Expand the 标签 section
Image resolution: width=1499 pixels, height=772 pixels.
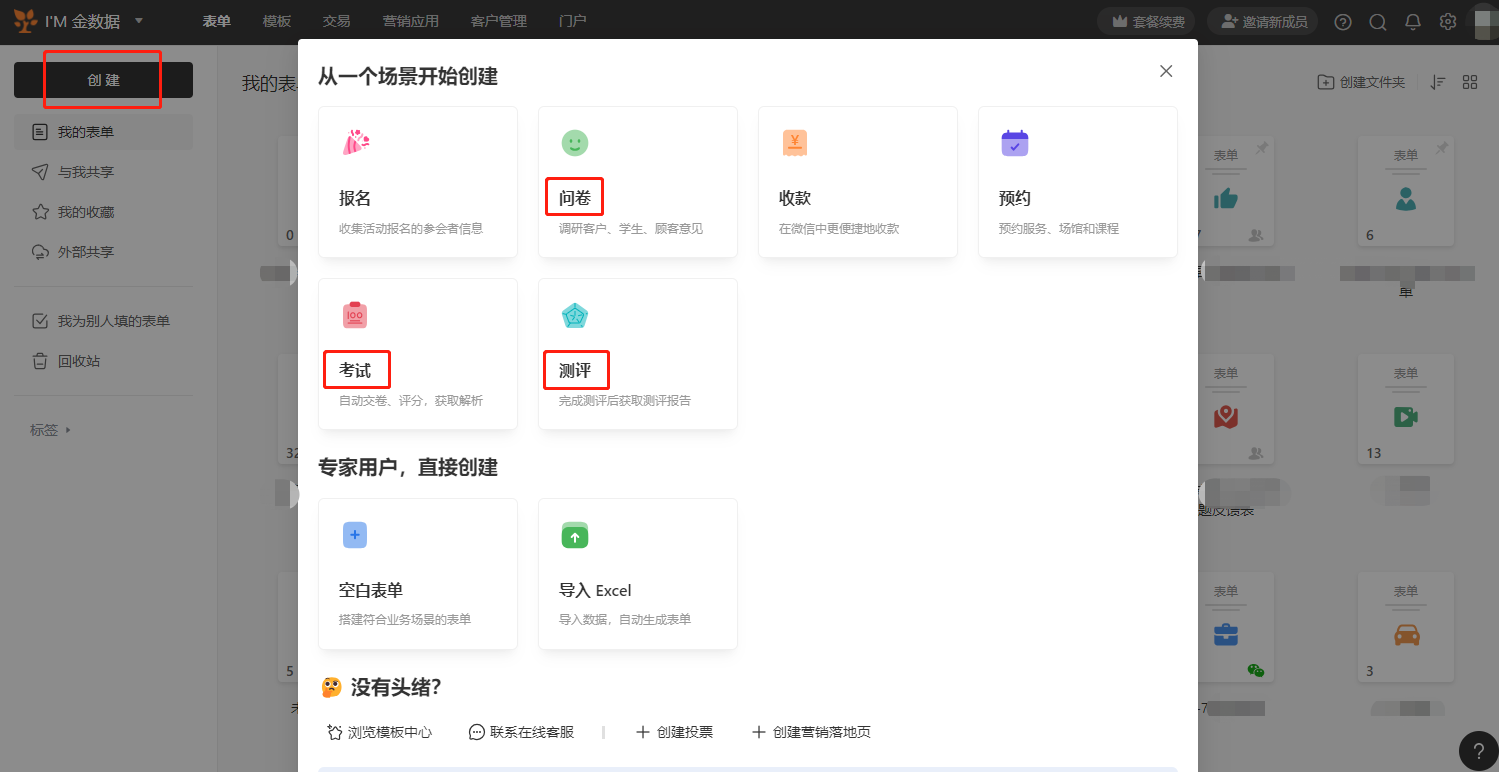pos(51,430)
